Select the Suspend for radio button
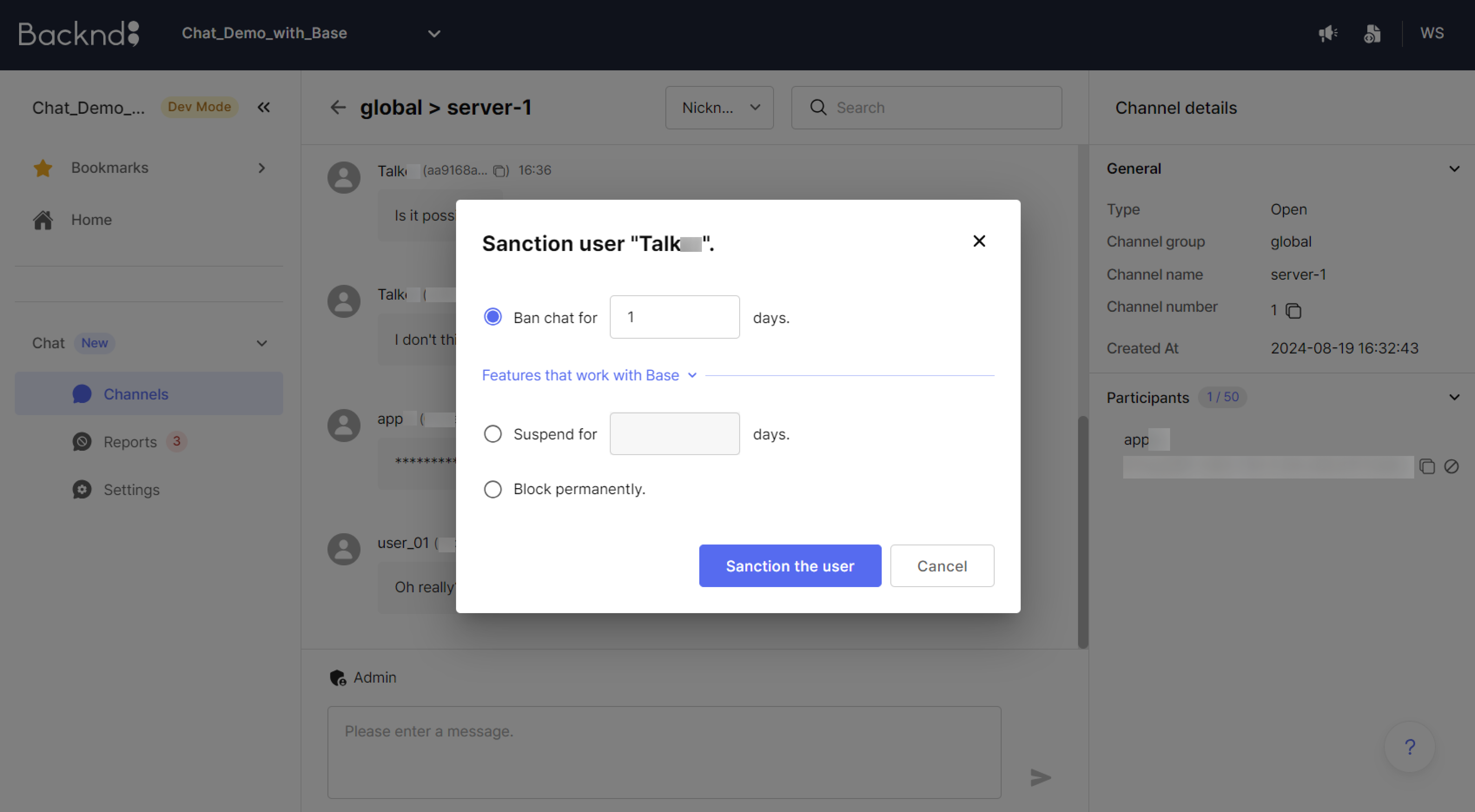The height and width of the screenshot is (812, 1475). click(493, 434)
